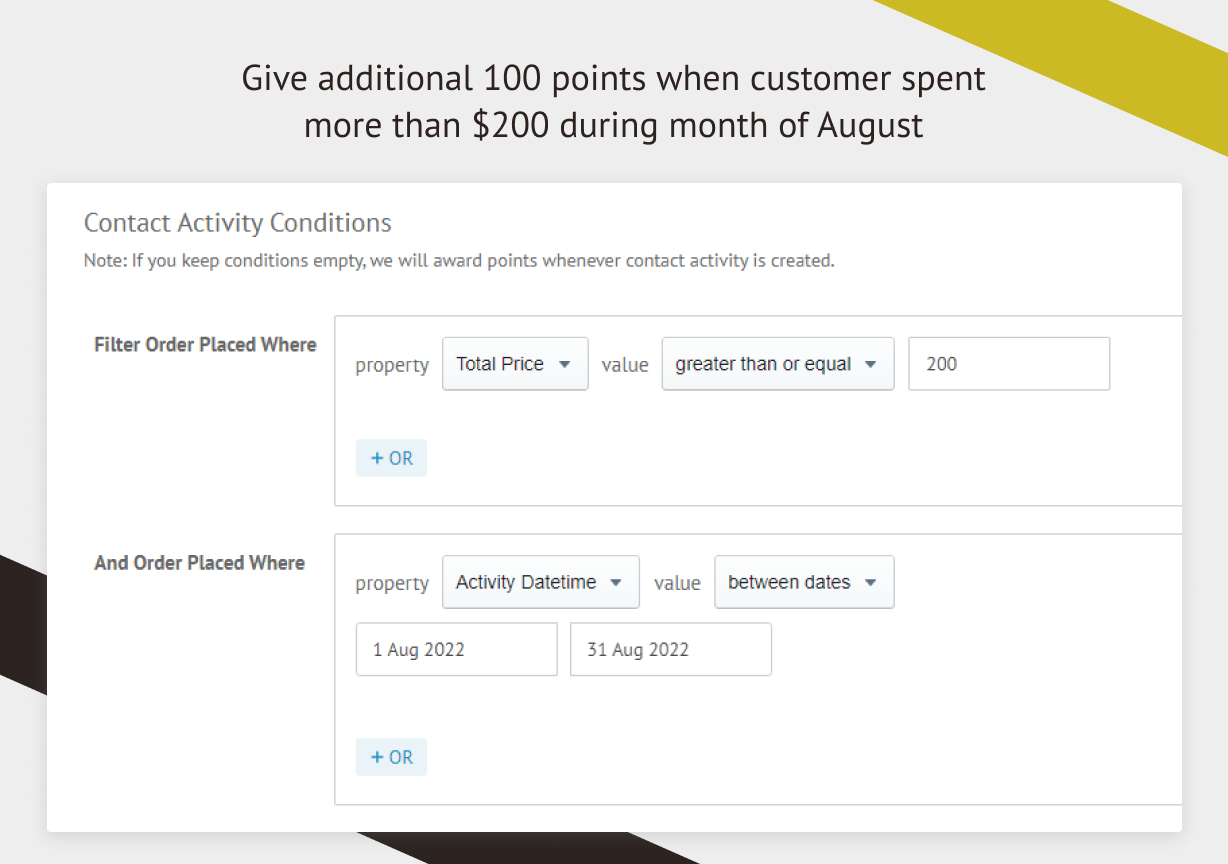Click 'property' label beside Activity Datetime
1228x864 pixels.
point(392,583)
